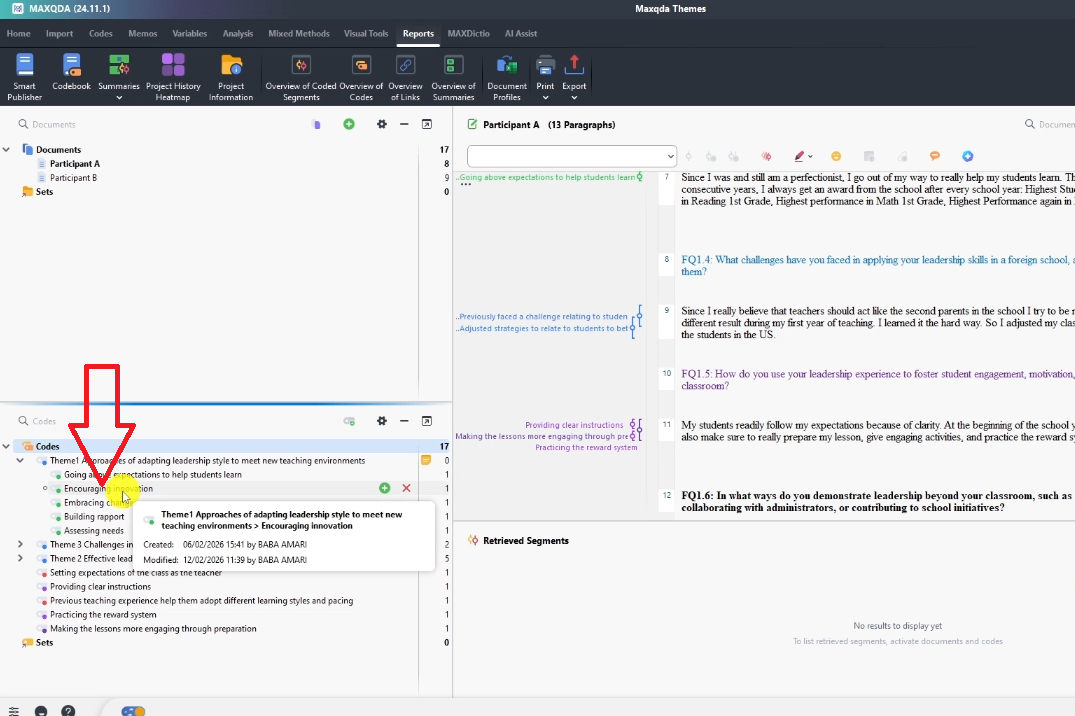Select the Participant B document
1075x716 pixels.
73,178
